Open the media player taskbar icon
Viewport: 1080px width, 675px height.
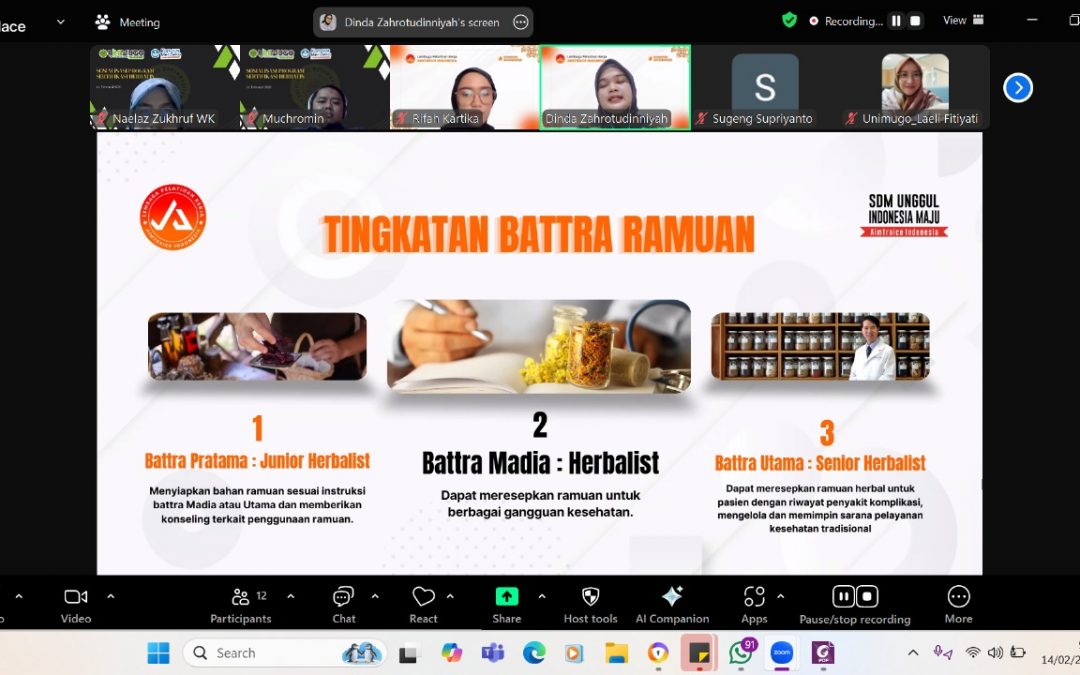coord(574,653)
